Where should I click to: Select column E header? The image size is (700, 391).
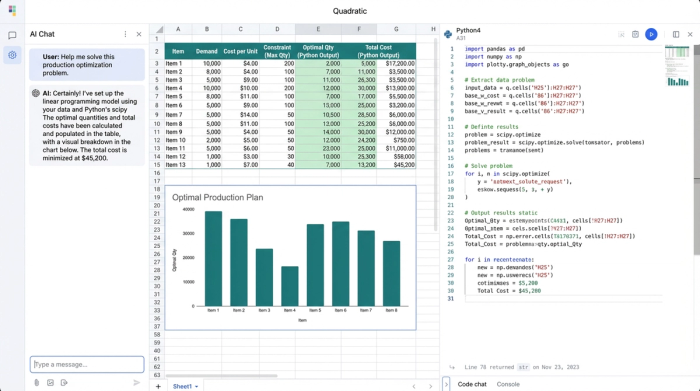(x=318, y=29)
